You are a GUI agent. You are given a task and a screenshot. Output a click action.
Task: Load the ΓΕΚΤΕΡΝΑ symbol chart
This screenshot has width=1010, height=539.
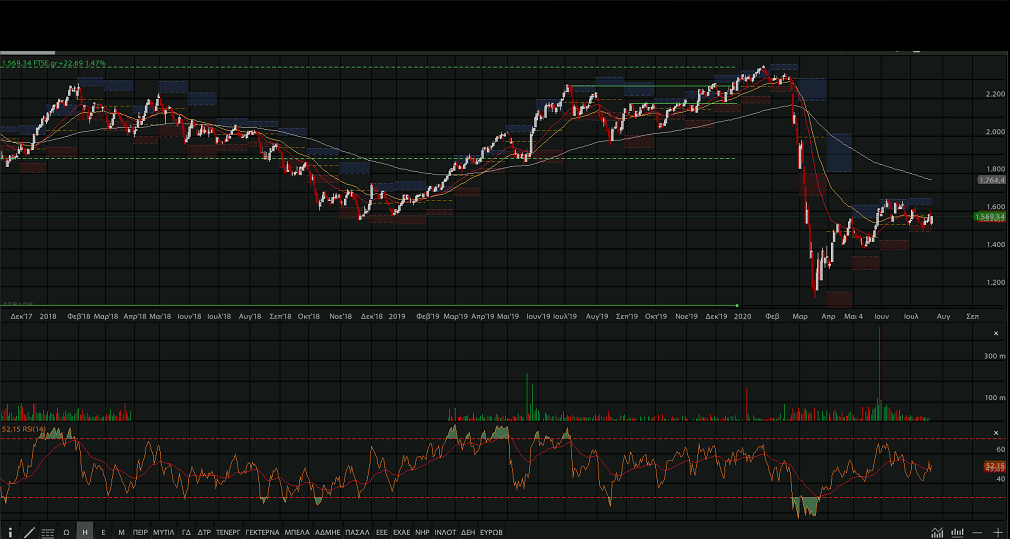coord(262,532)
